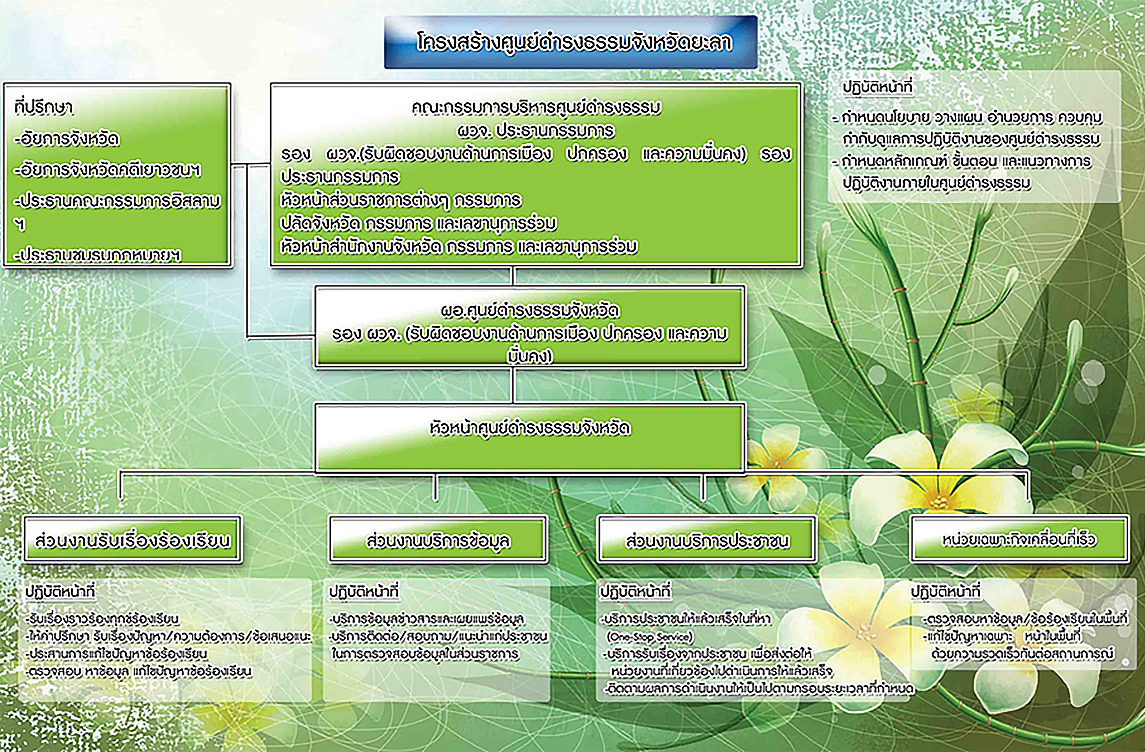Select the line 'ผวจ. ประธานกรรมการ'
This screenshot has width=1145, height=752.
click(537, 131)
